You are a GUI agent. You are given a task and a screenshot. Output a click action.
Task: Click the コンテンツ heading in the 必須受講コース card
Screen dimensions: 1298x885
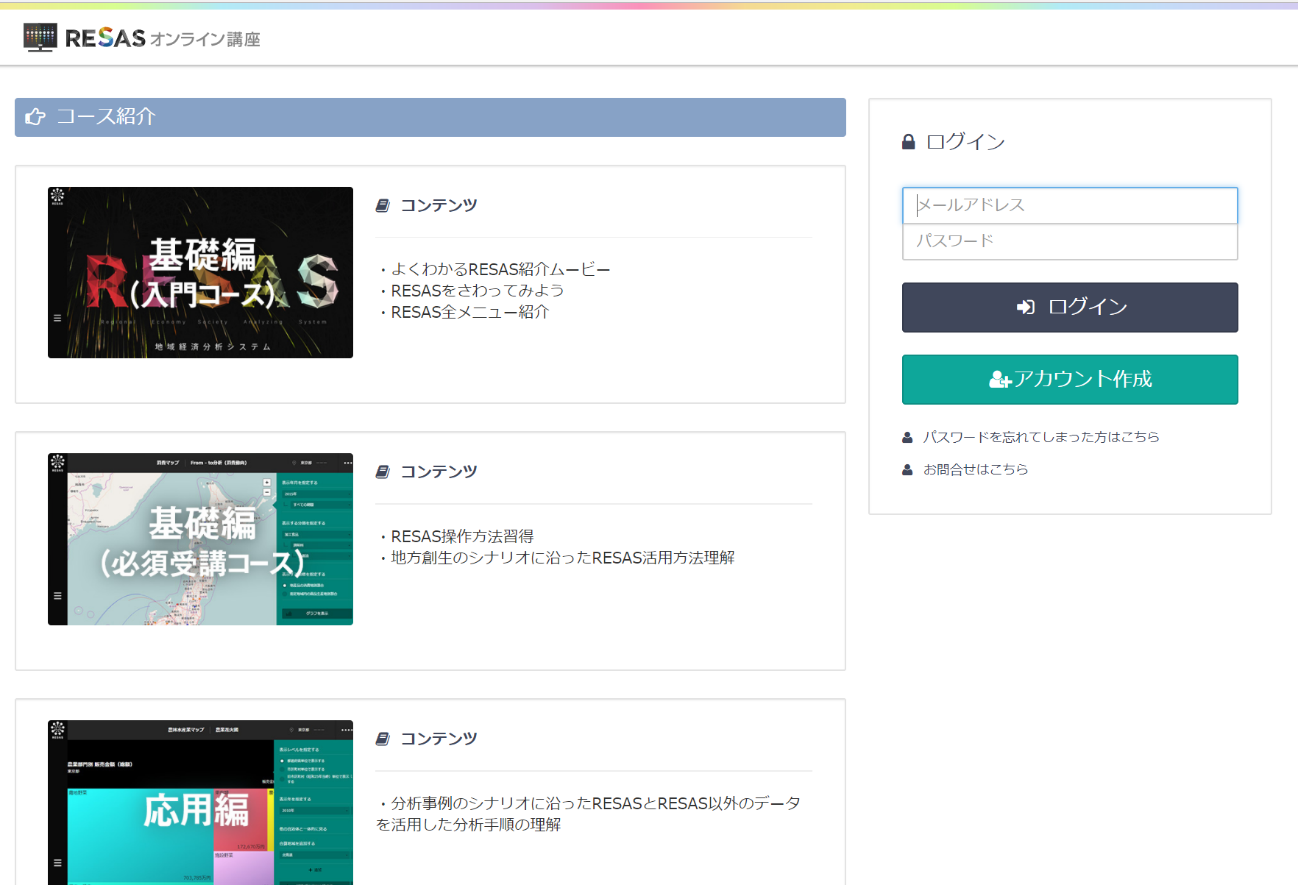(439, 472)
